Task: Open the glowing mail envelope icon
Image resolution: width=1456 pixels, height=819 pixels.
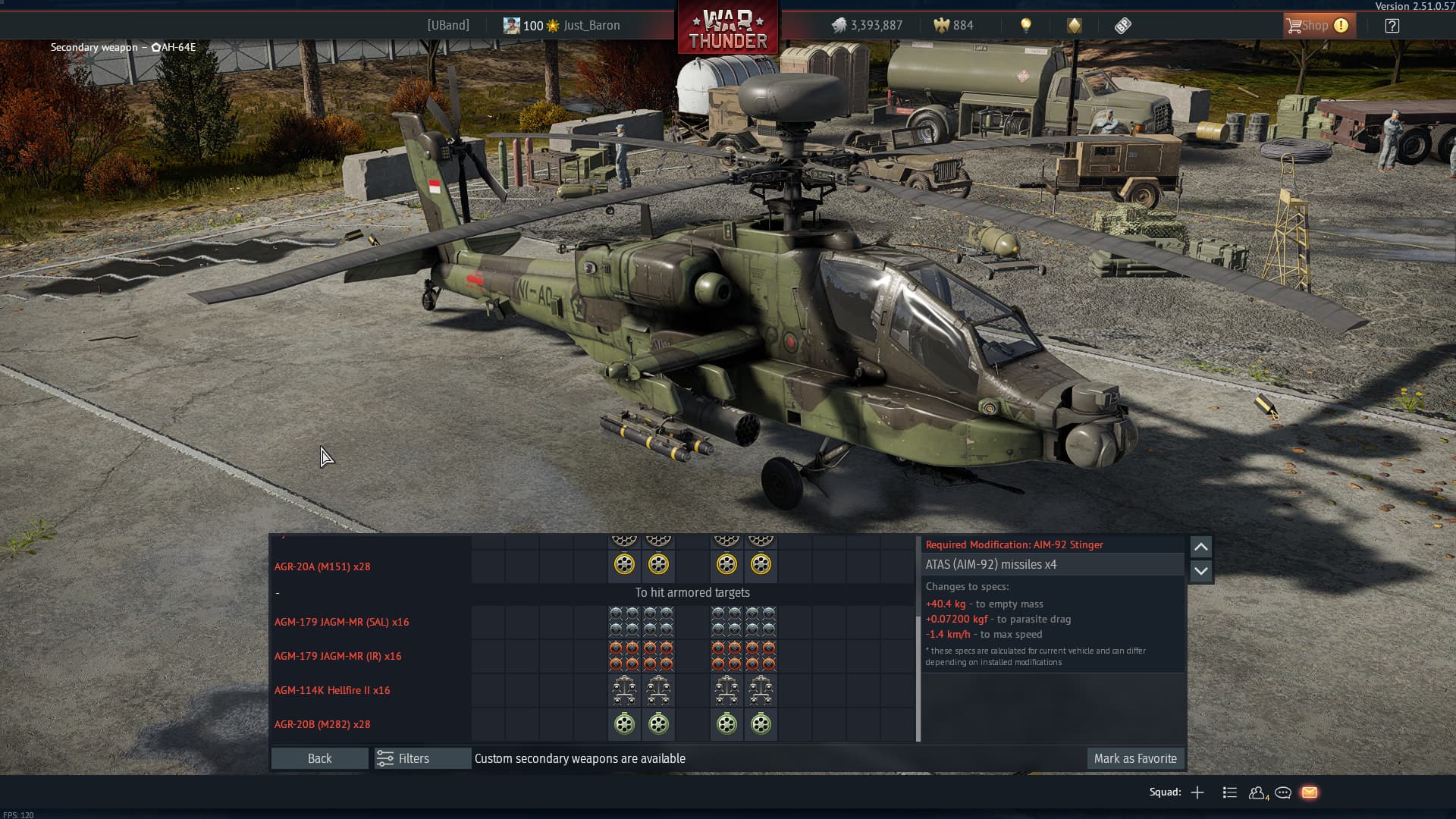Action: tap(1309, 792)
